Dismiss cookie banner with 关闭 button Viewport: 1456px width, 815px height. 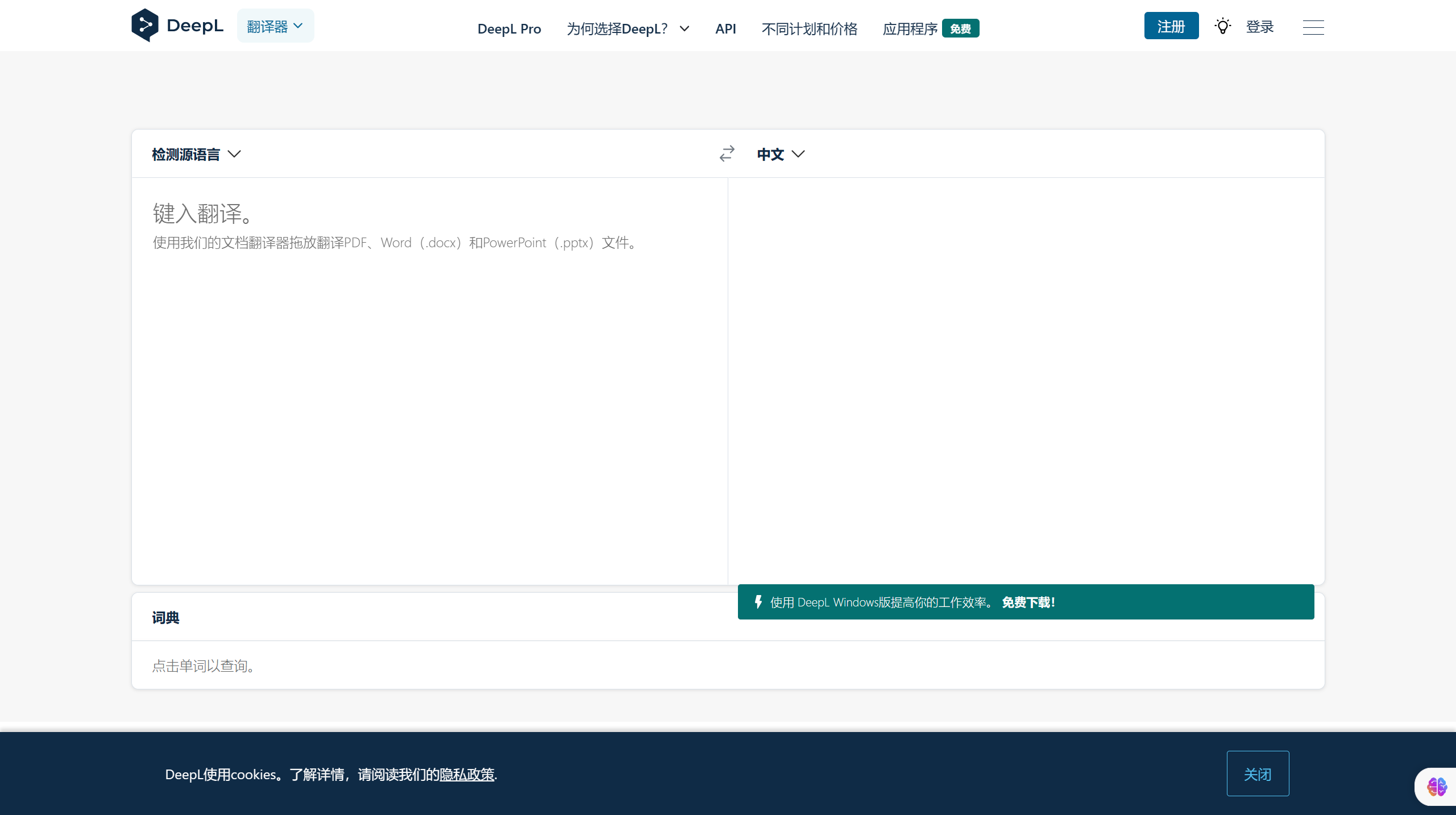1258,774
